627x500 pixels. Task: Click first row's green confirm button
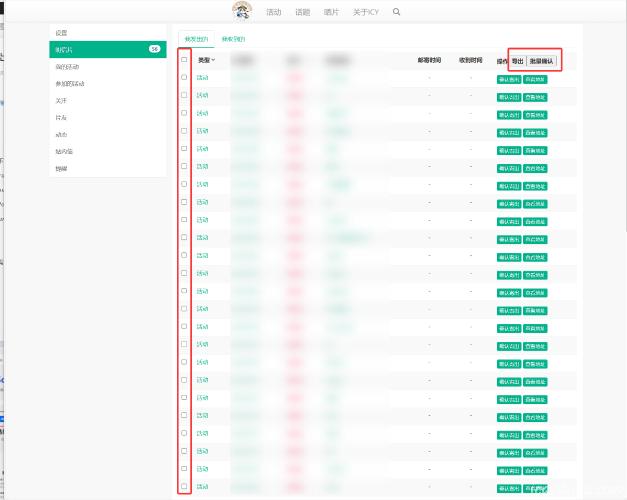508,78
